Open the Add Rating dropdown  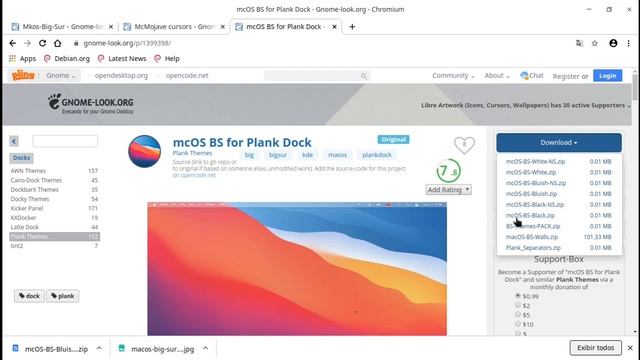tap(448, 190)
